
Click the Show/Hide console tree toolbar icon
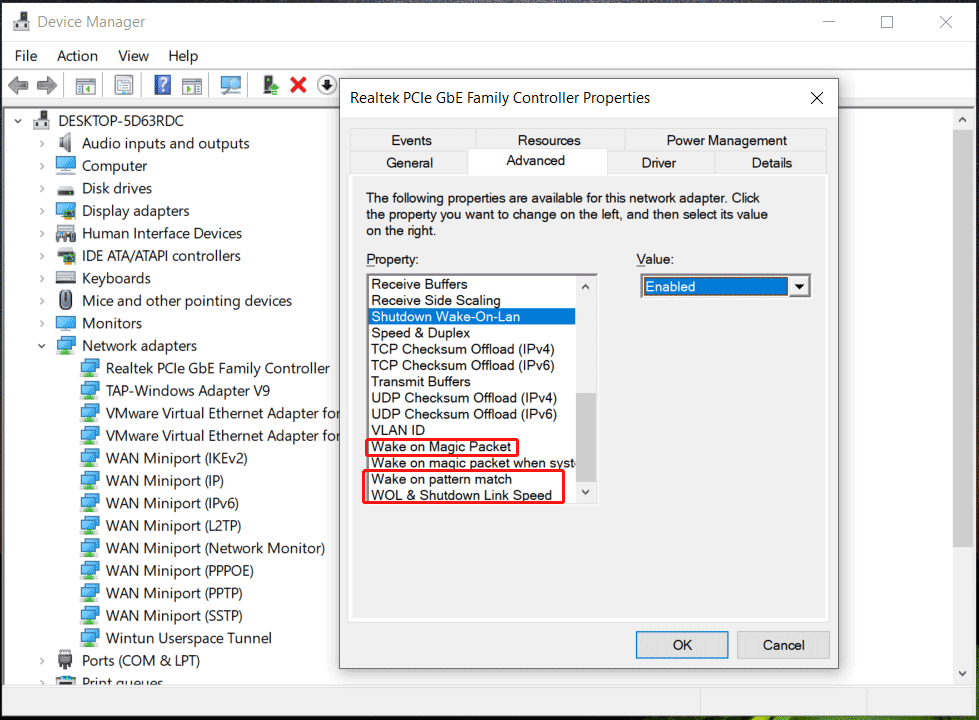tap(85, 86)
